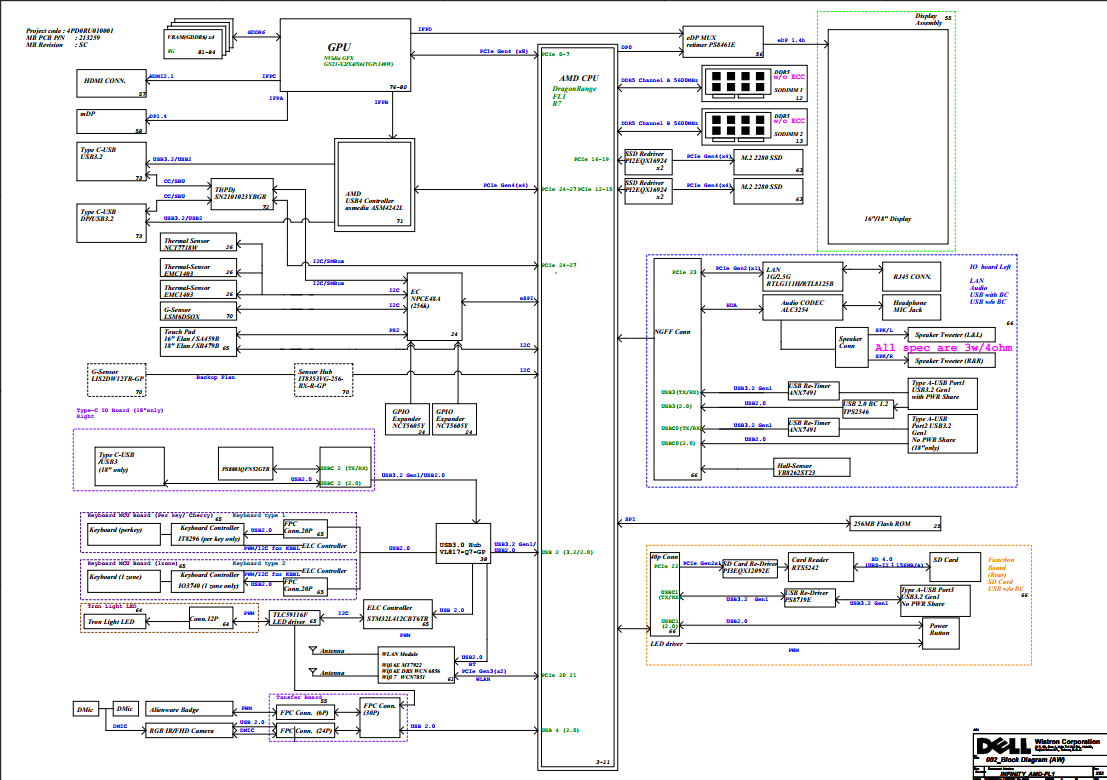Click the G-Sensor LIS2DW12TR-GP dashed block
Image resolution: width=1107 pixels, height=780 pixels.
(117, 380)
